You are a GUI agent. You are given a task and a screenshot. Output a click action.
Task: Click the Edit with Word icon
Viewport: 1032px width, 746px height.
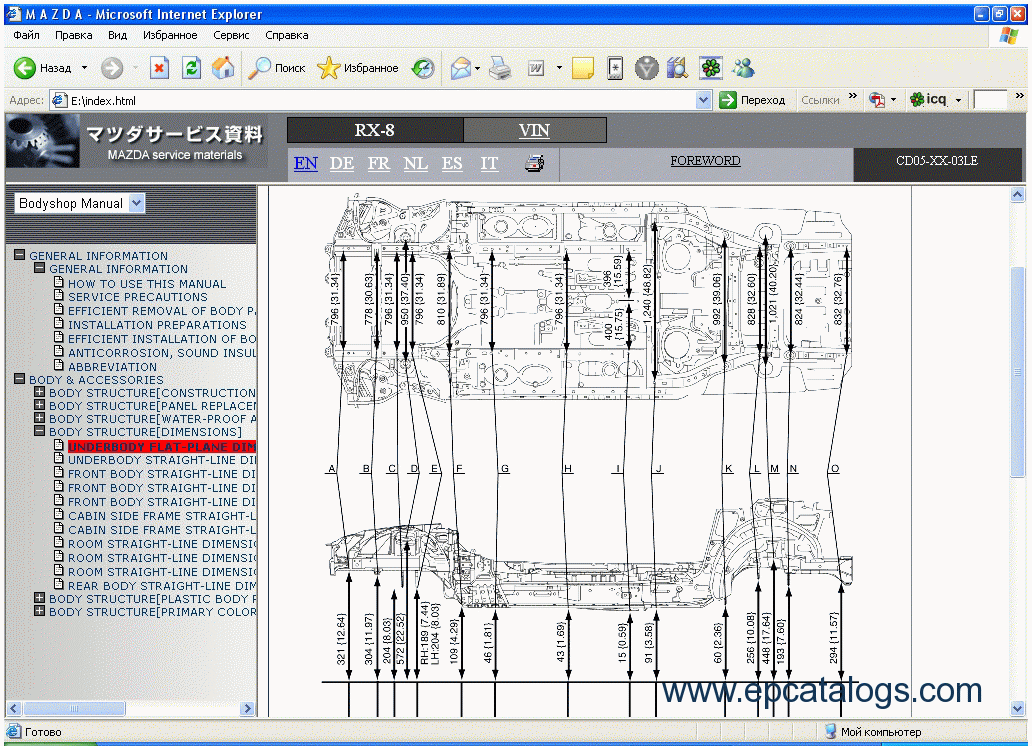pos(536,68)
